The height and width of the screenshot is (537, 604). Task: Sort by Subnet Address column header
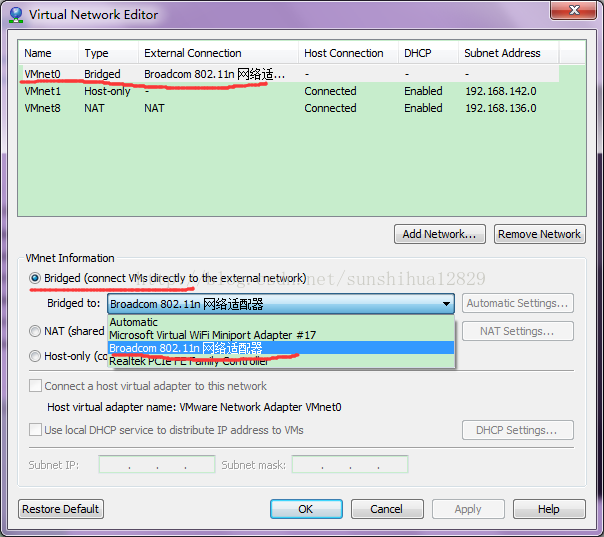click(x=508, y=53)
